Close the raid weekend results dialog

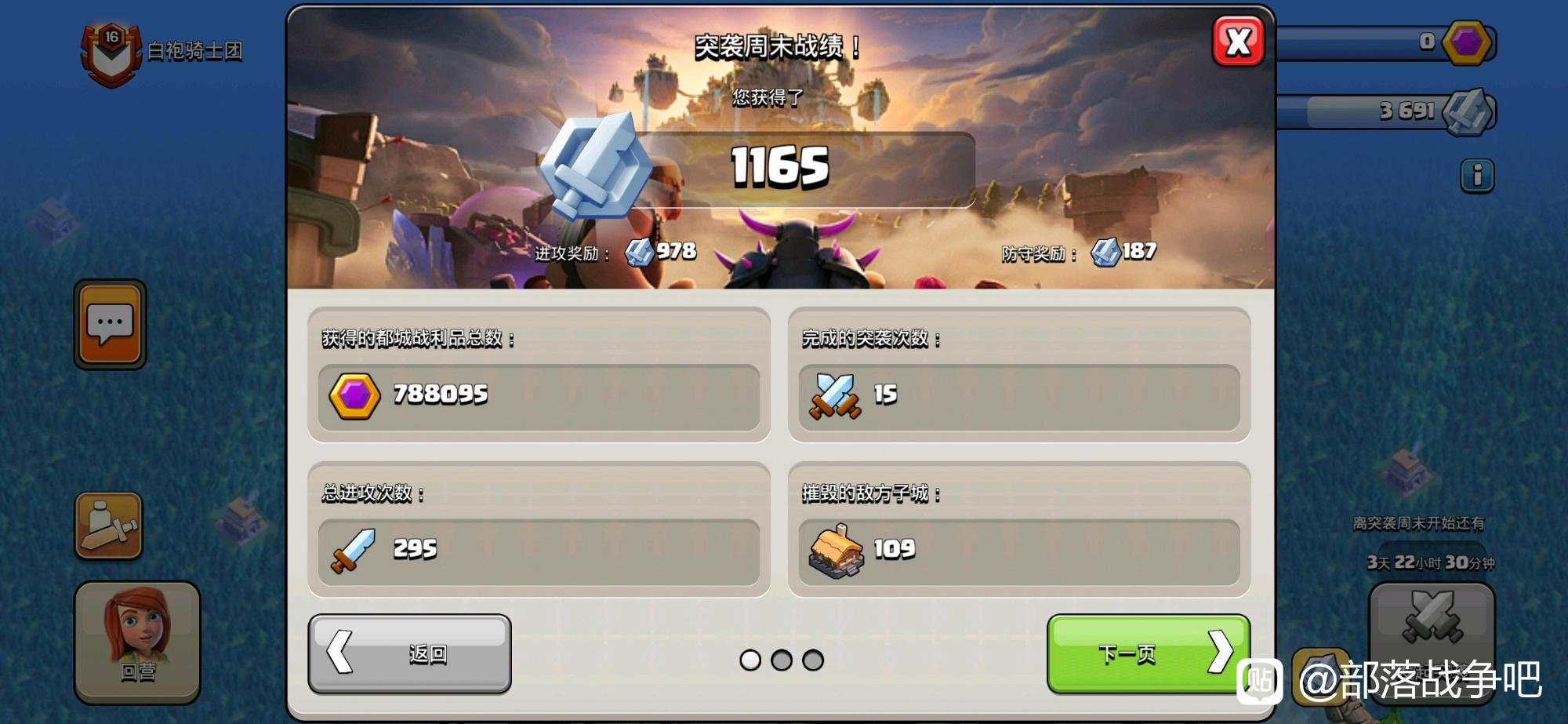[x=1238, y=41]
